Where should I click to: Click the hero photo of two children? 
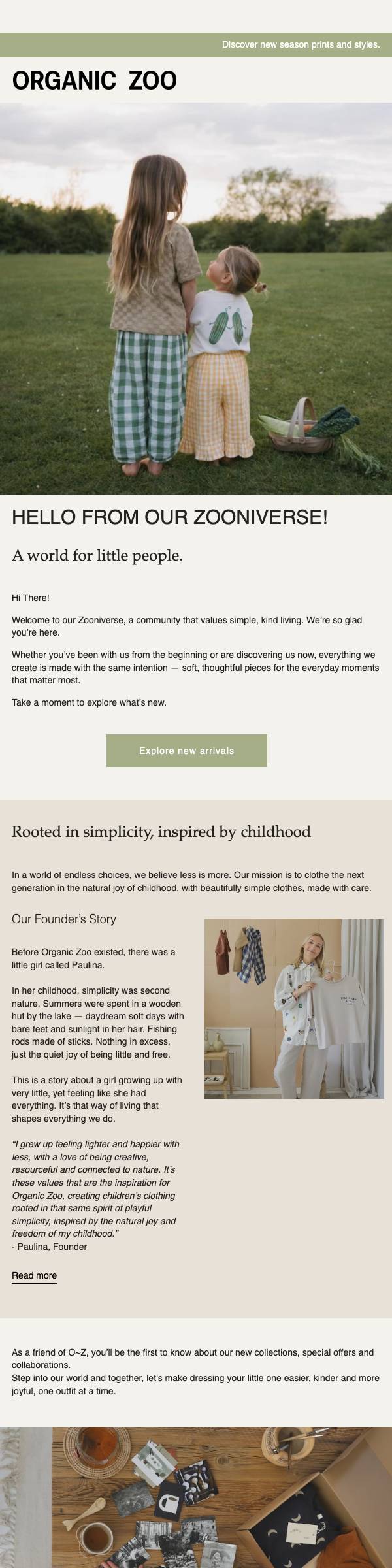196,298
